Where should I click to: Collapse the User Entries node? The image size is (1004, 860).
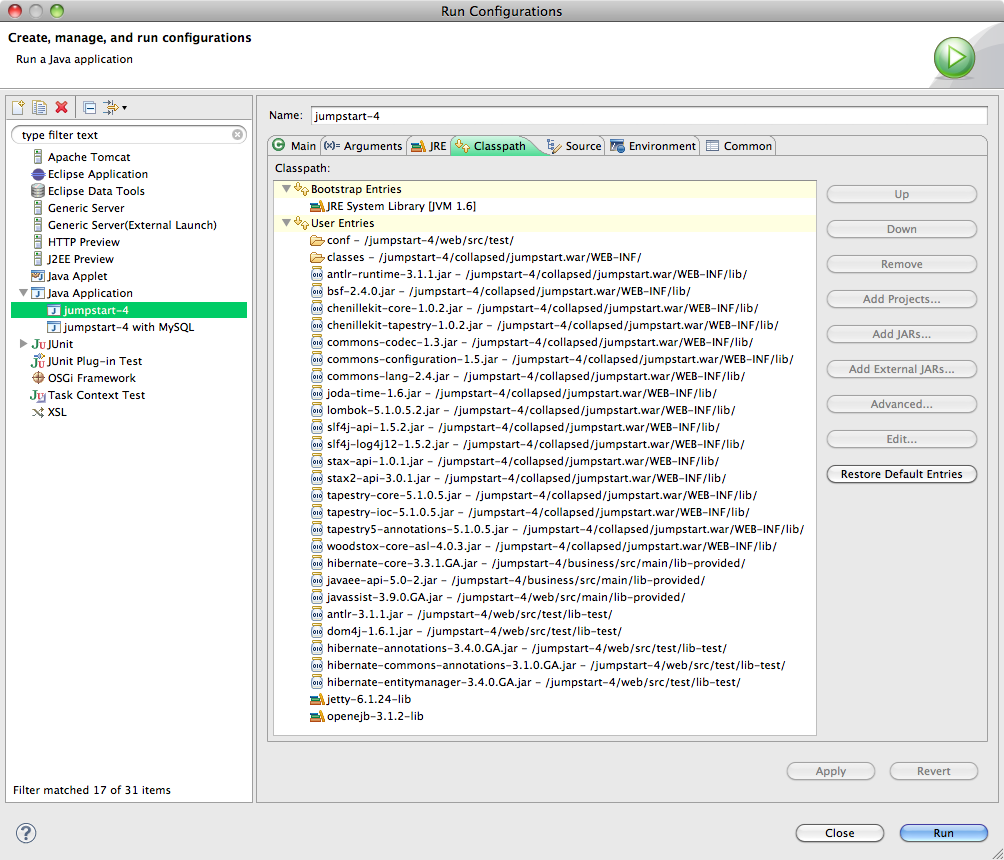(x=286, y=223)
